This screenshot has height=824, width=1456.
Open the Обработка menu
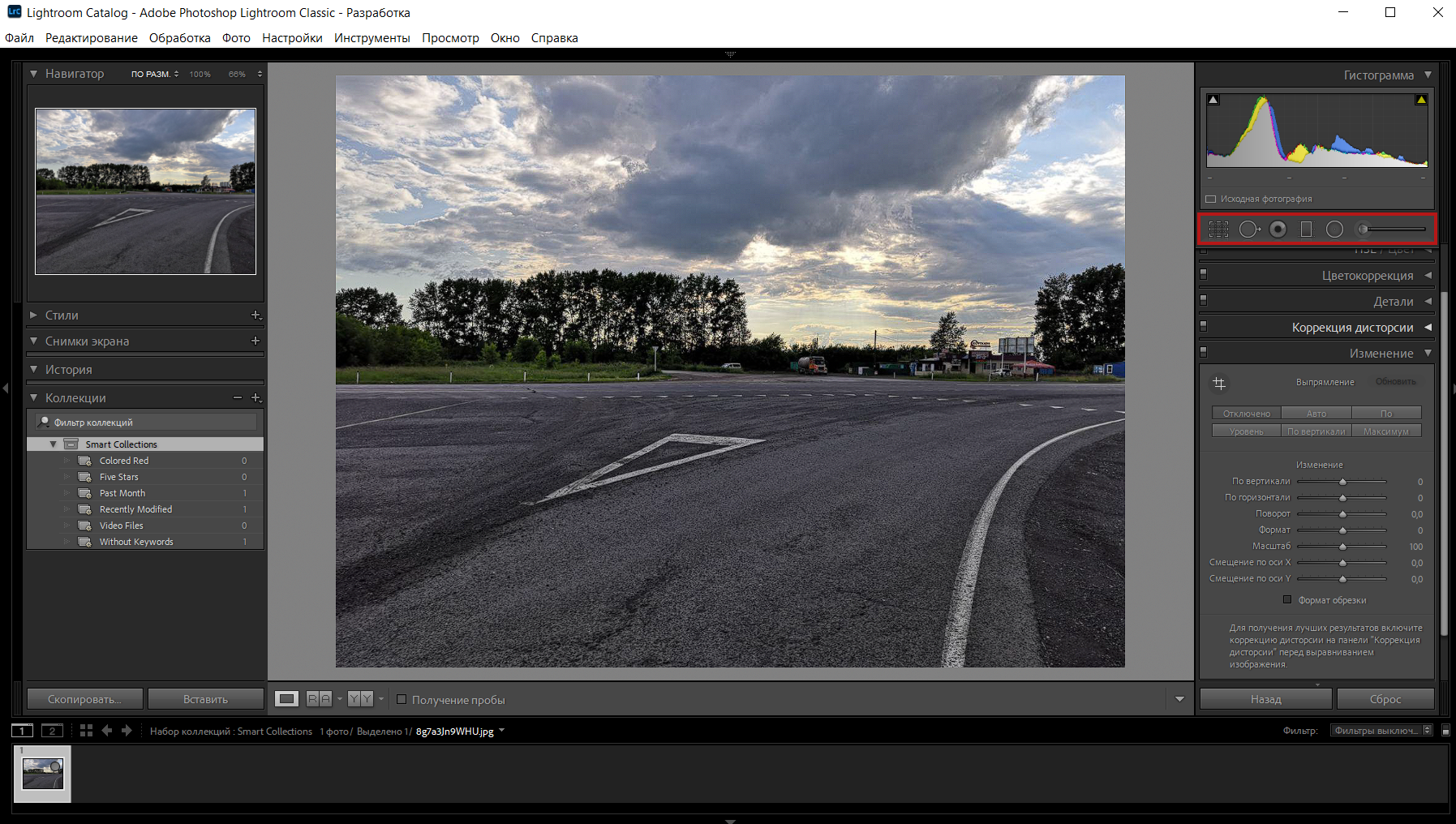pos(179,38)
